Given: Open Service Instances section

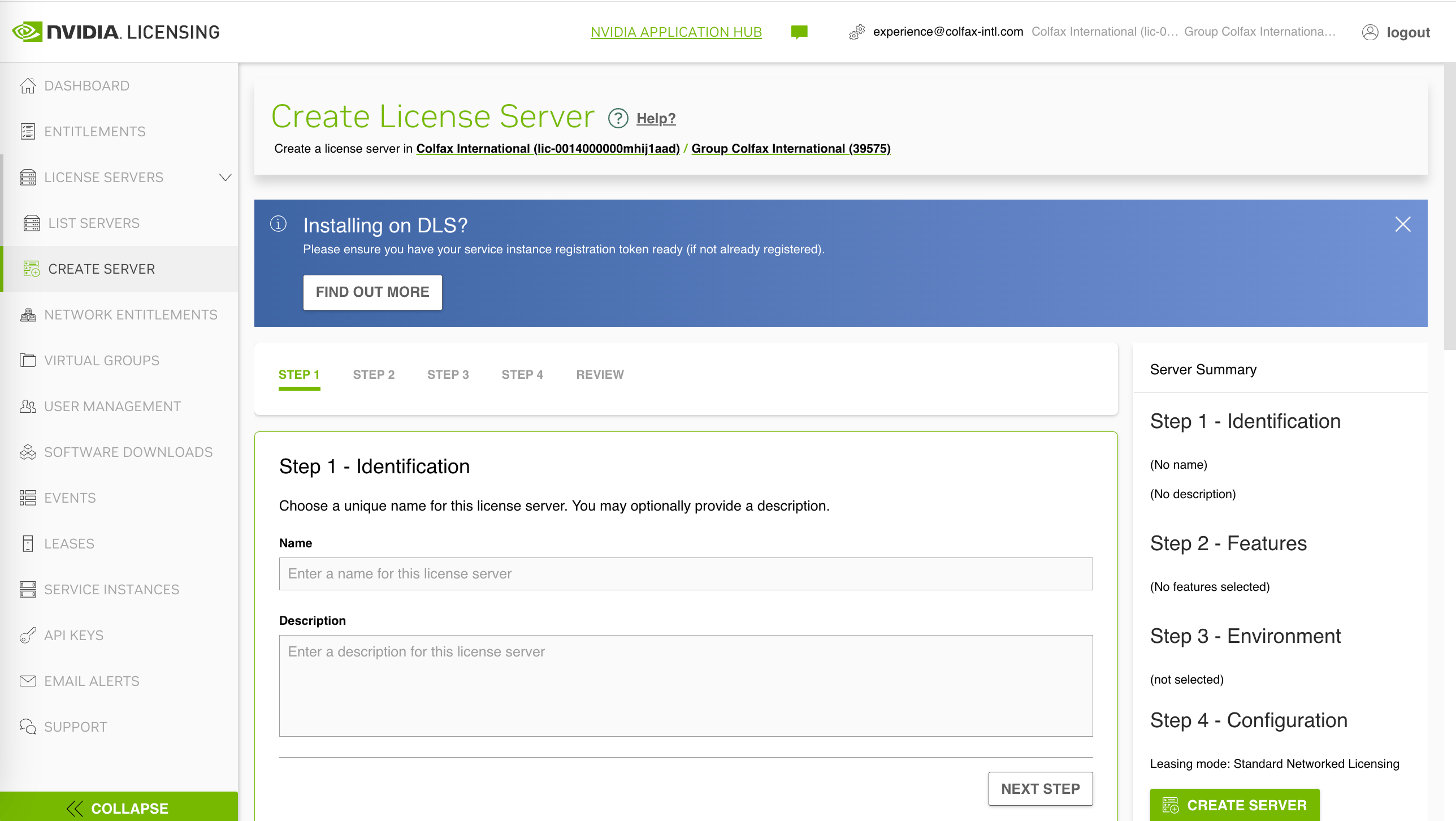Looking at the screenshot, I should 111,589.
